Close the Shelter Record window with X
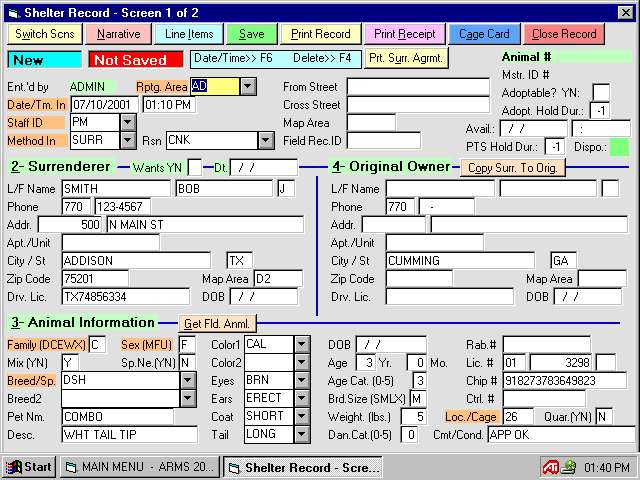The image size is (640, 480). coord(626,13)
